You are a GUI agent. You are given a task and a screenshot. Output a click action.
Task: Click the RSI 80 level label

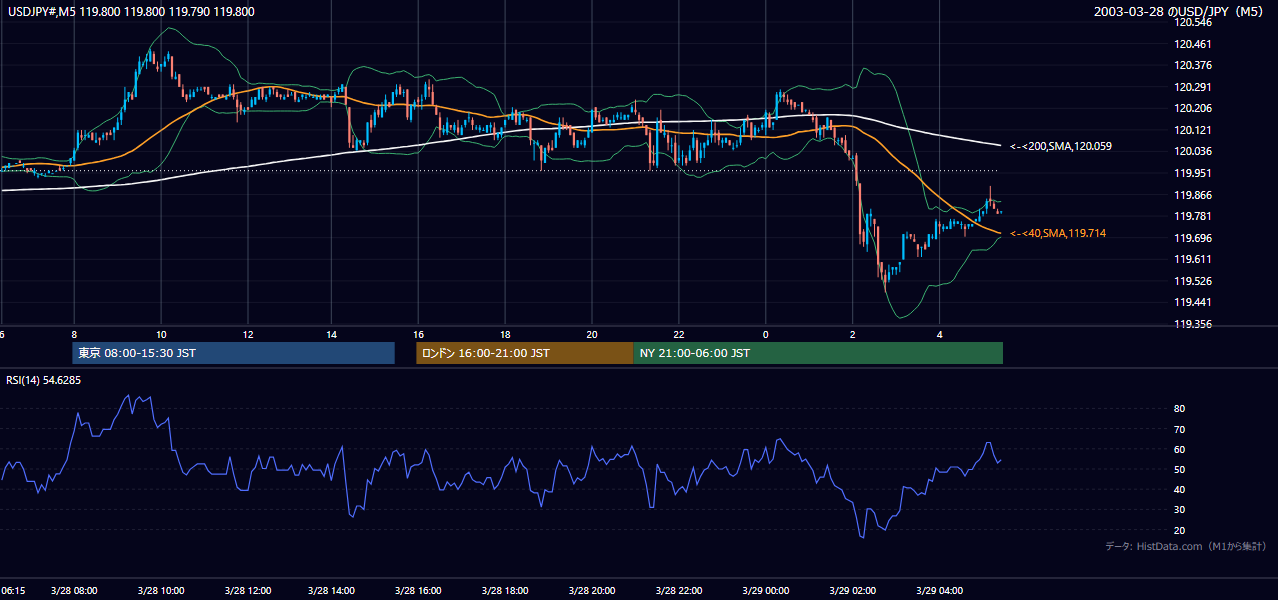(x=1180, y=409)
